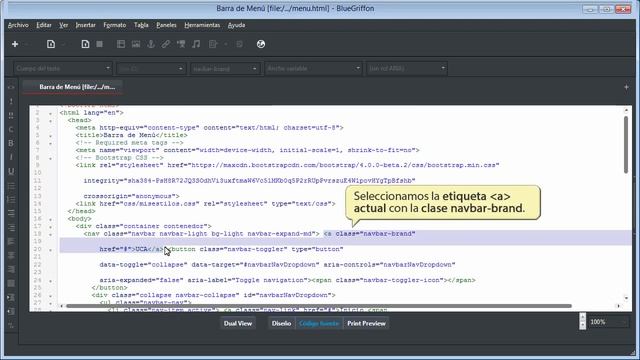Click the title tag text on line 5
The height and width of the screenshot is (360, 640).
click(x=131, y=135)
